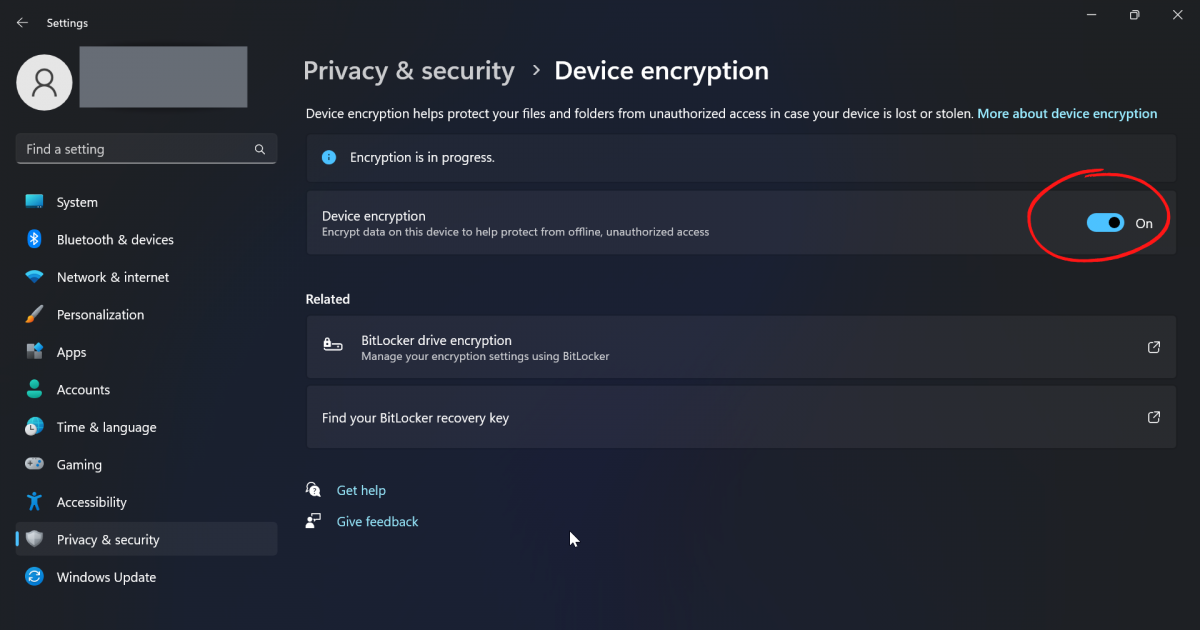Click the back arrow in Settings header
The height and width of the screenshot is (630, 1200).
[22, 23]
